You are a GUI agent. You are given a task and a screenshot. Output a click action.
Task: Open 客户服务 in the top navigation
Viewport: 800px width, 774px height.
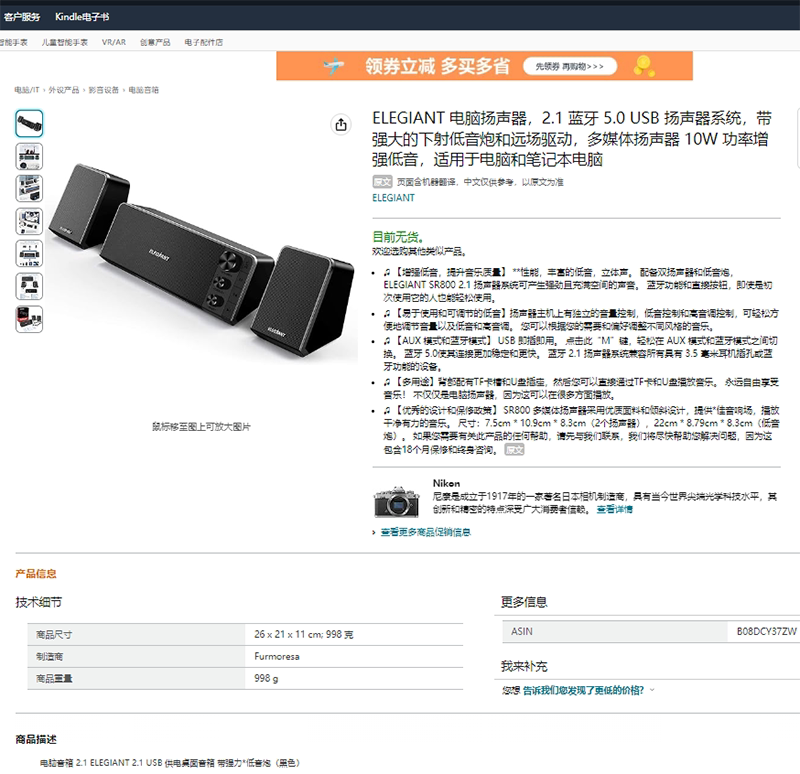[x=22, y=17]
